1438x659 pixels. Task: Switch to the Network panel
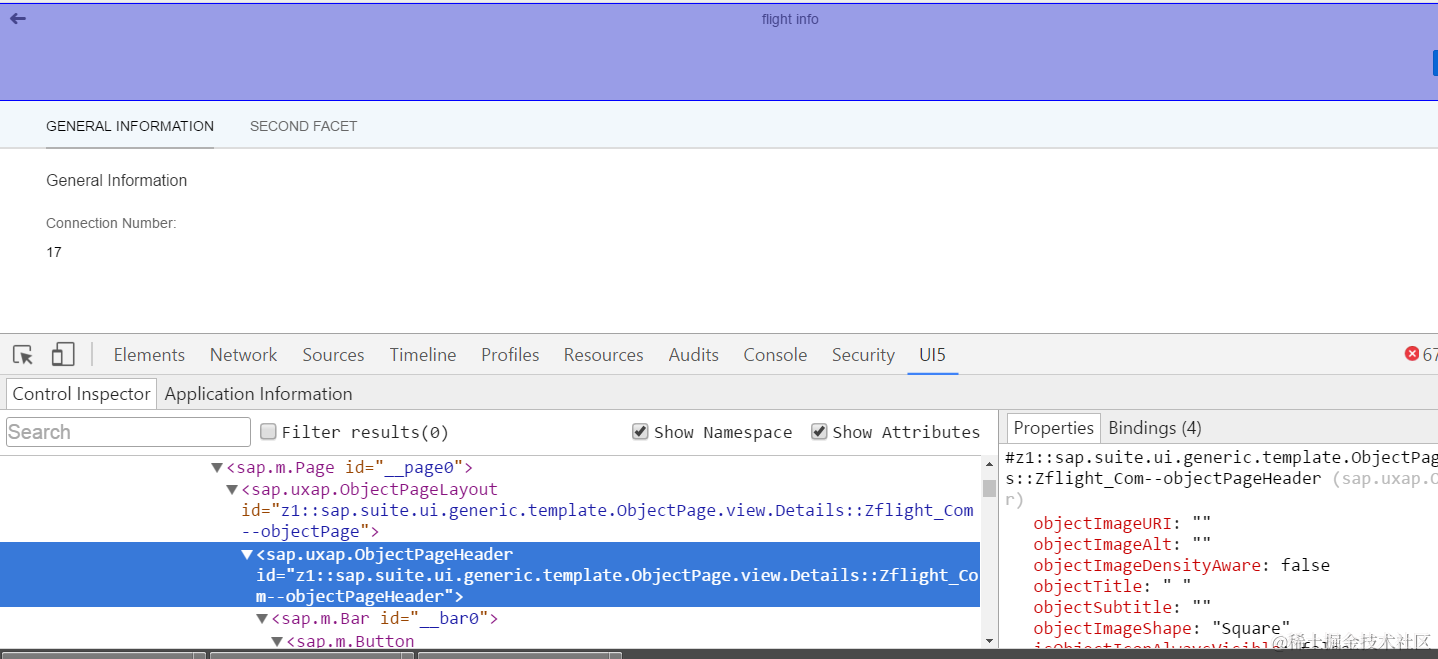(243, 355)
